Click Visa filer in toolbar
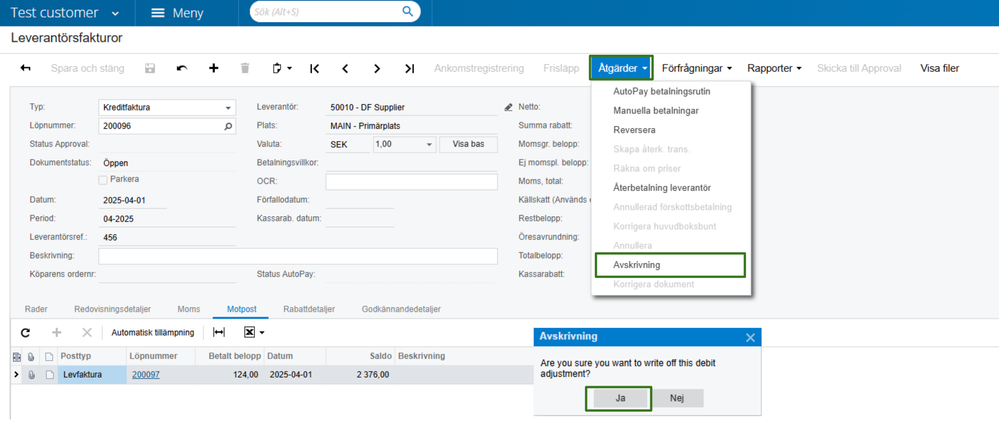 939,68
